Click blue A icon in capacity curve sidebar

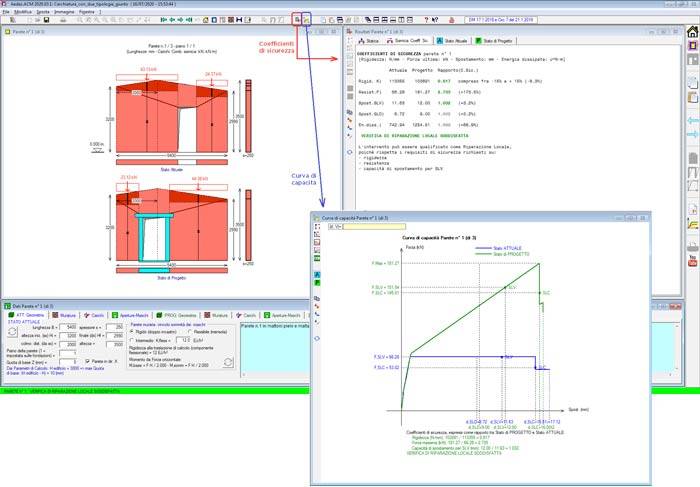[317, 275]
